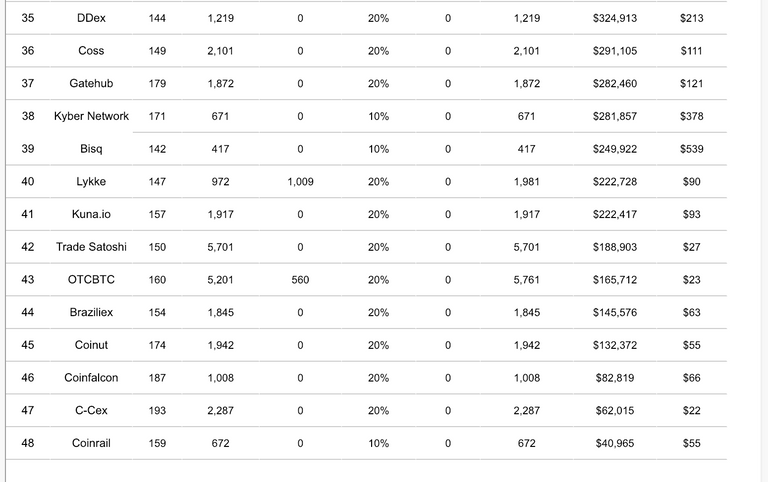Viewport: 768px width, 482px height.
Task: Click the Kuna.io exchange name
Action: (x=91, y=214)
